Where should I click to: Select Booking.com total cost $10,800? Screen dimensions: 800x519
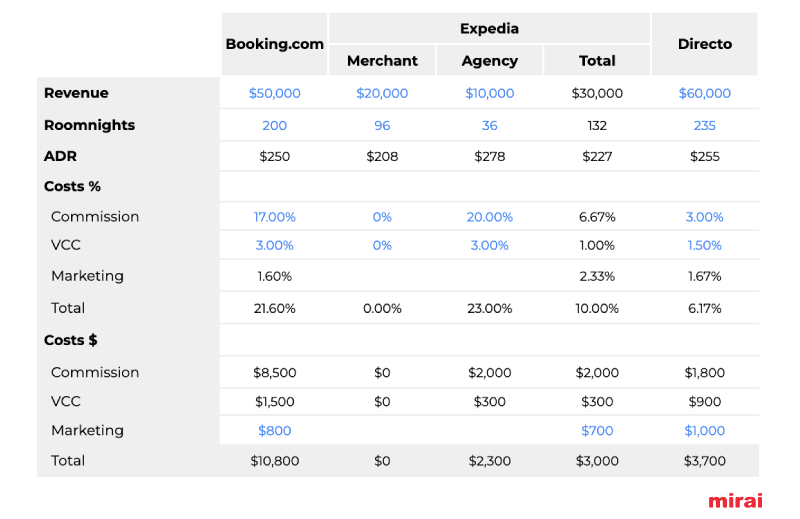tap(274, 461)
